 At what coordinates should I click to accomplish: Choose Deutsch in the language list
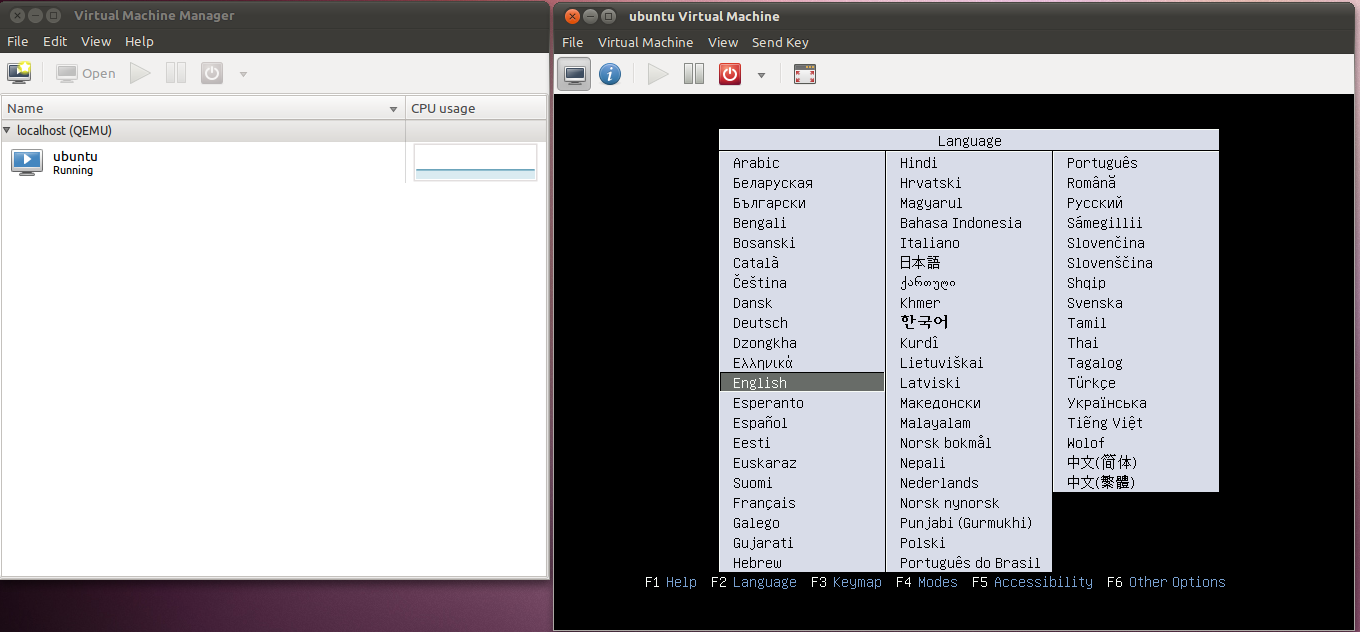[760, 323]
